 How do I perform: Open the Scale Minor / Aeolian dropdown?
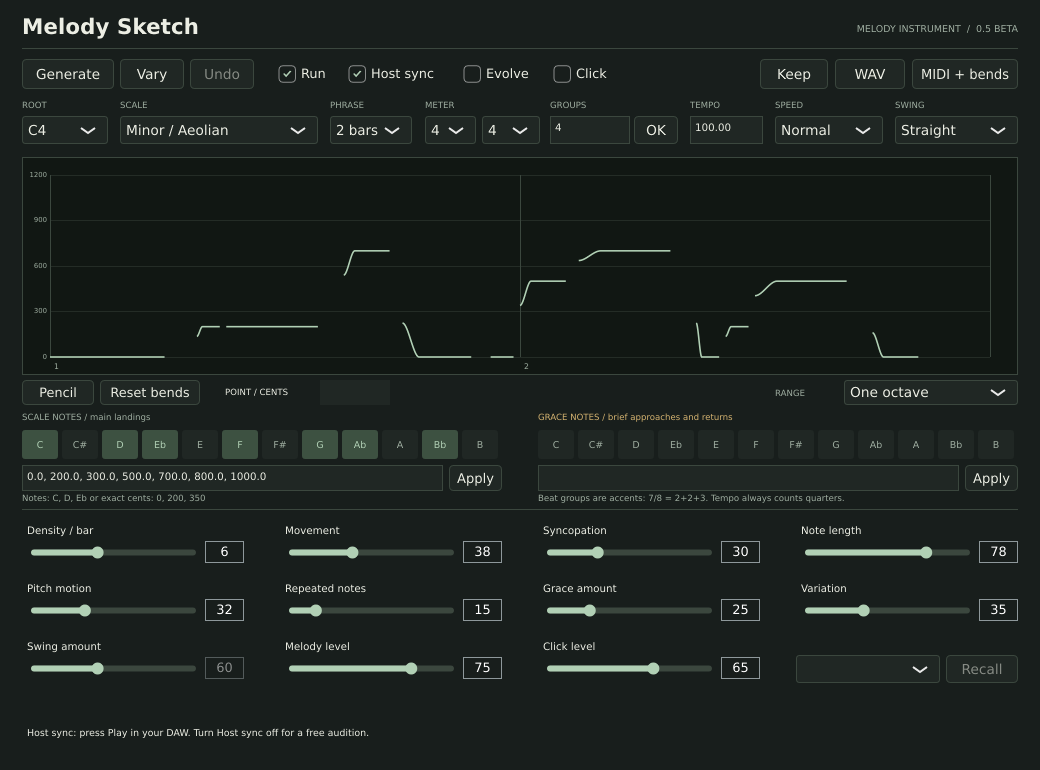click(x=218, y=130)
